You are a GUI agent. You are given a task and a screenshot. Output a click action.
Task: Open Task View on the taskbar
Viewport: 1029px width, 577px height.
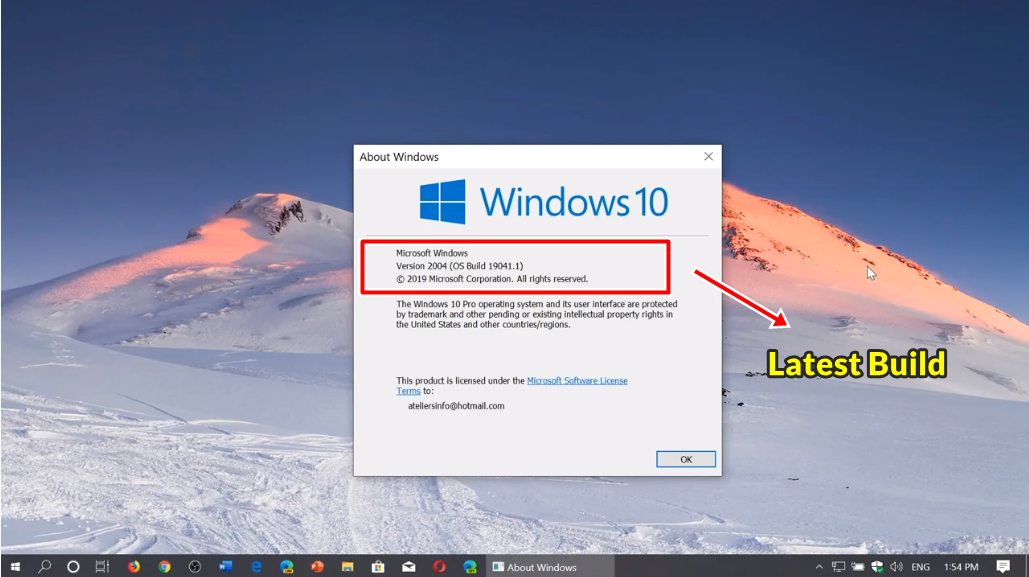coord(102,566)
